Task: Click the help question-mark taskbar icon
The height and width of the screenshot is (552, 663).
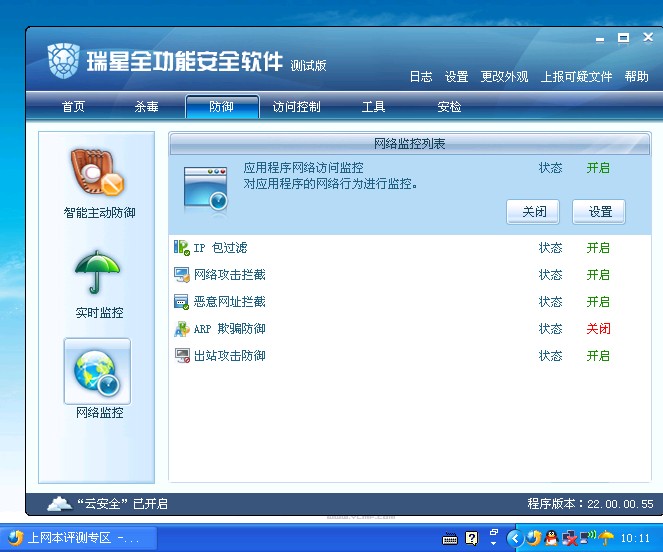Action: pos(471,538)
